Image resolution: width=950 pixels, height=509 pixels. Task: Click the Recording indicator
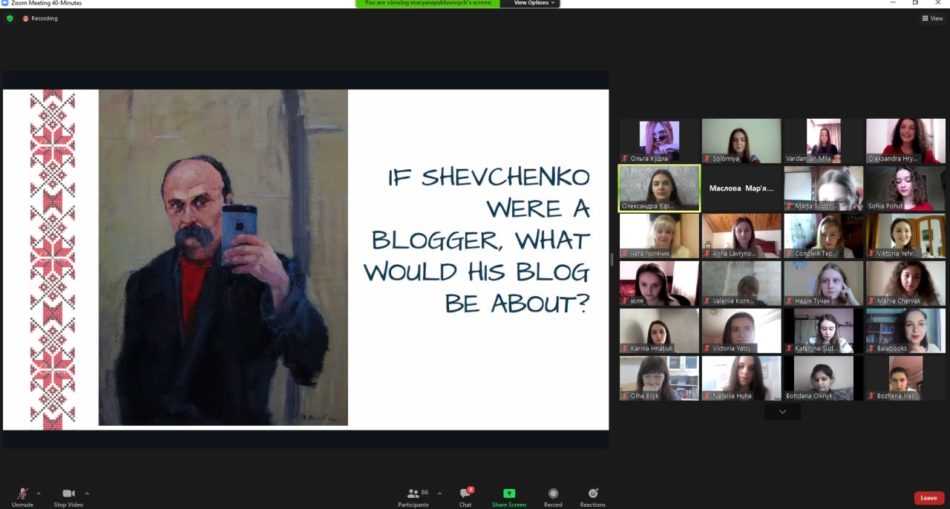pos(41,18)
